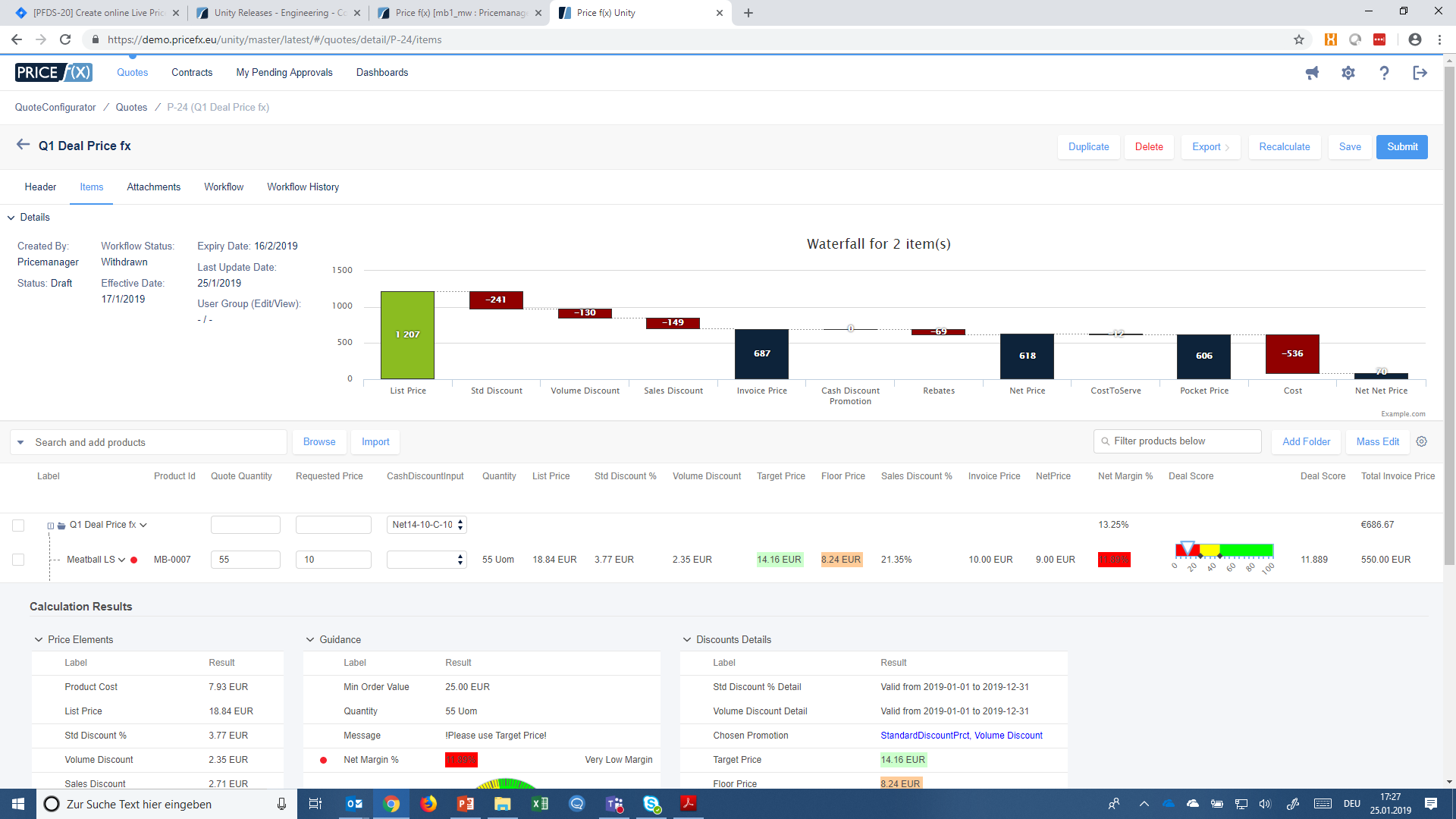
Task: Collapse the Details section
Action: [x=11, y=217]
